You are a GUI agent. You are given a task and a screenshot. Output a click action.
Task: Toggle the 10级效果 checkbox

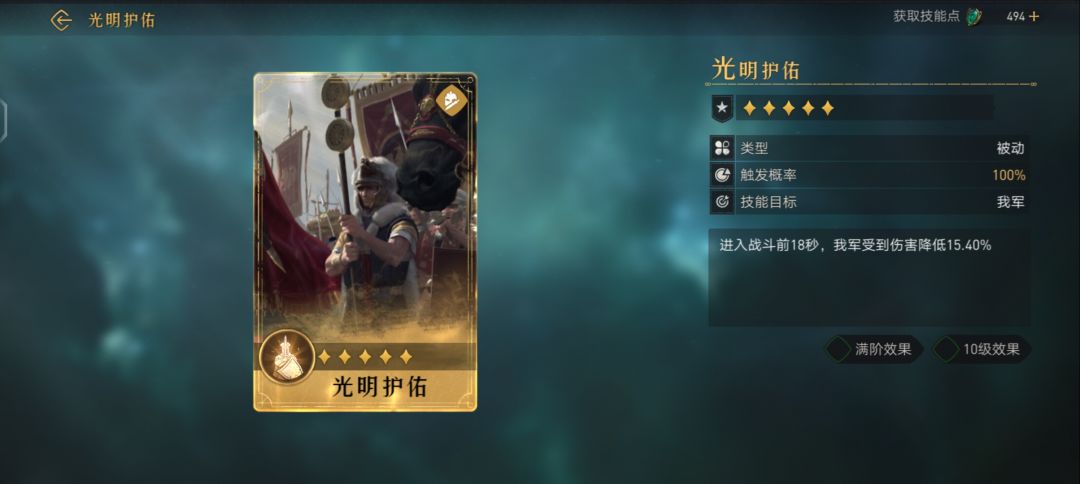[x=946, y=349]
